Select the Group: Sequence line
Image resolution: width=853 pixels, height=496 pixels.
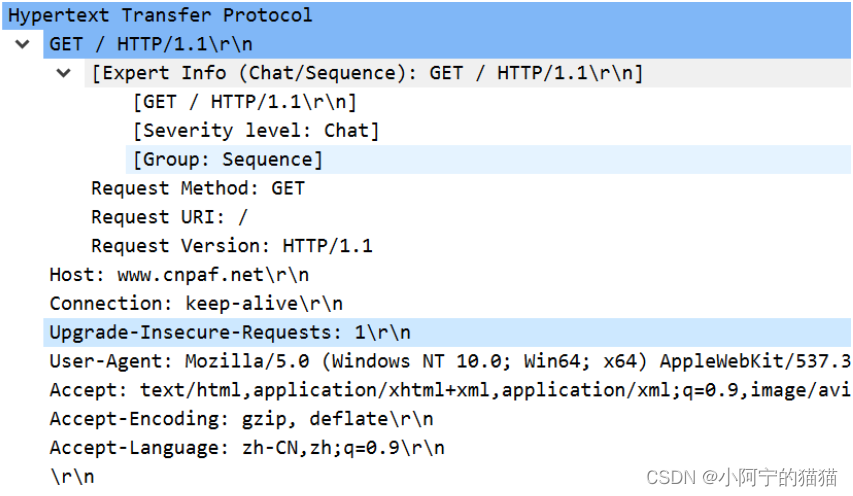click(x=489, y=159)
